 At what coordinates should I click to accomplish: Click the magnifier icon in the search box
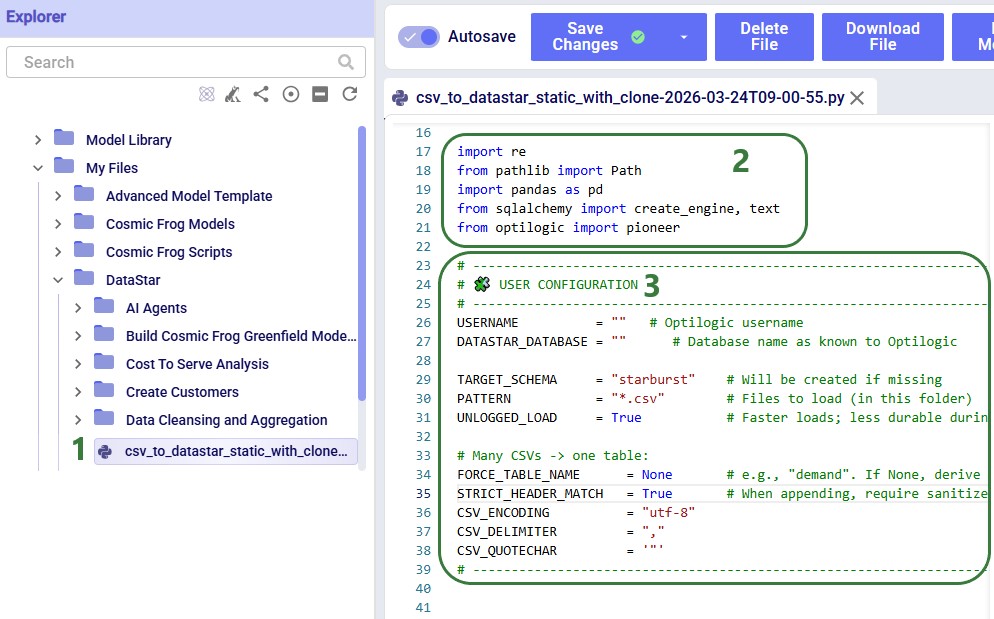(345, 62)
